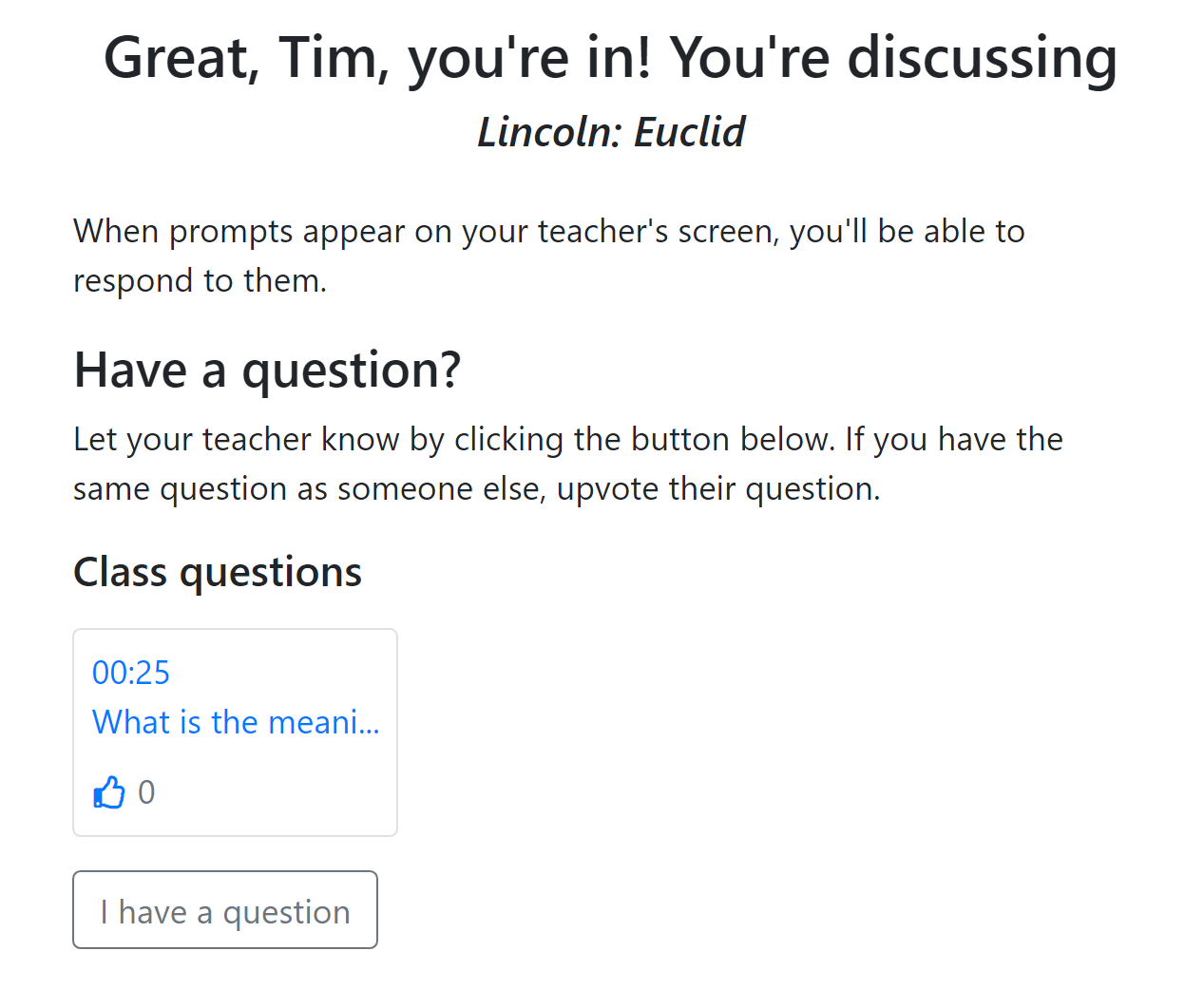Viewport: 1204px width, 1008px height.
Task: Click the upvote count showing 0
Action: pyautogui.click(x=146, y=792)
